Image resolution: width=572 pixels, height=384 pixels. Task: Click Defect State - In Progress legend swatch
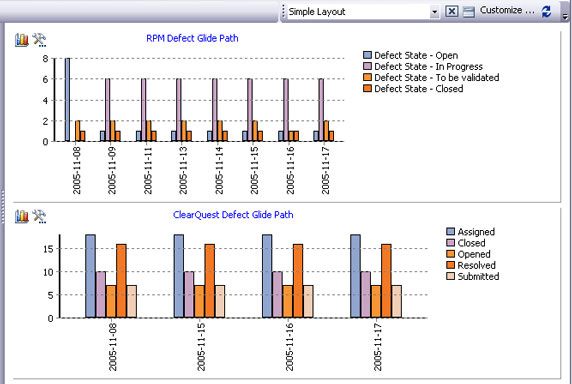point(367,66)
